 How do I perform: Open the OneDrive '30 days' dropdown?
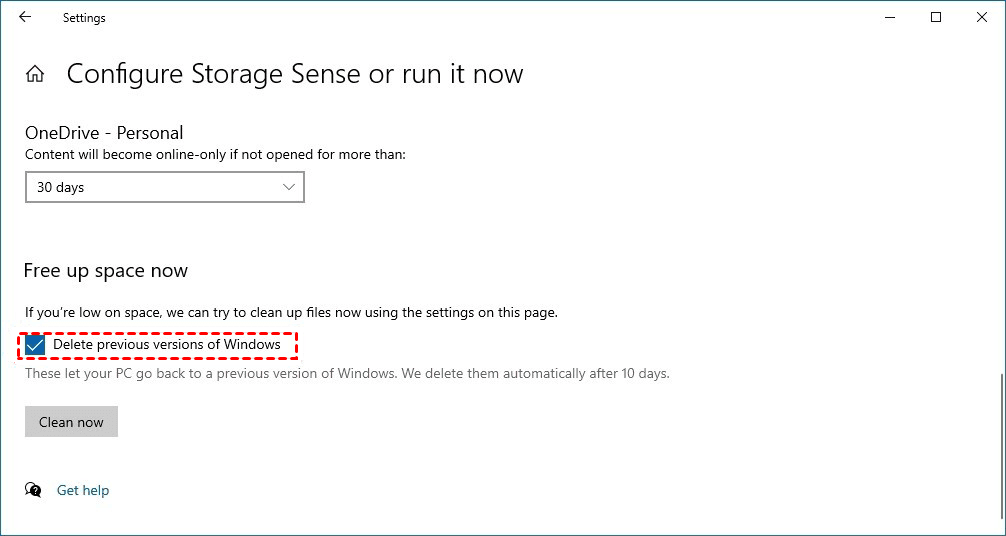coord(164,187)
